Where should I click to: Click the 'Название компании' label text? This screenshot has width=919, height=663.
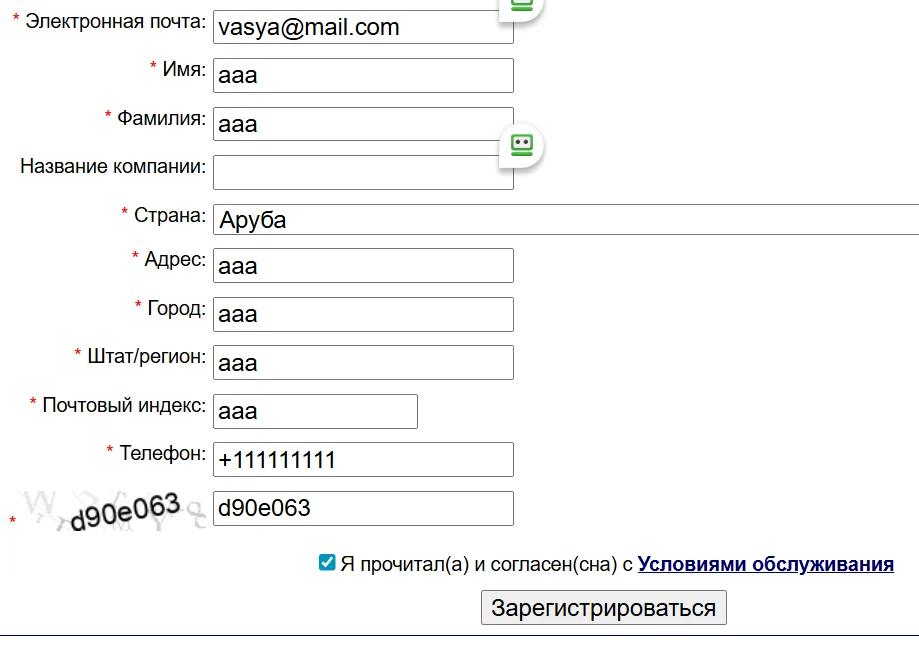[113, 166]
